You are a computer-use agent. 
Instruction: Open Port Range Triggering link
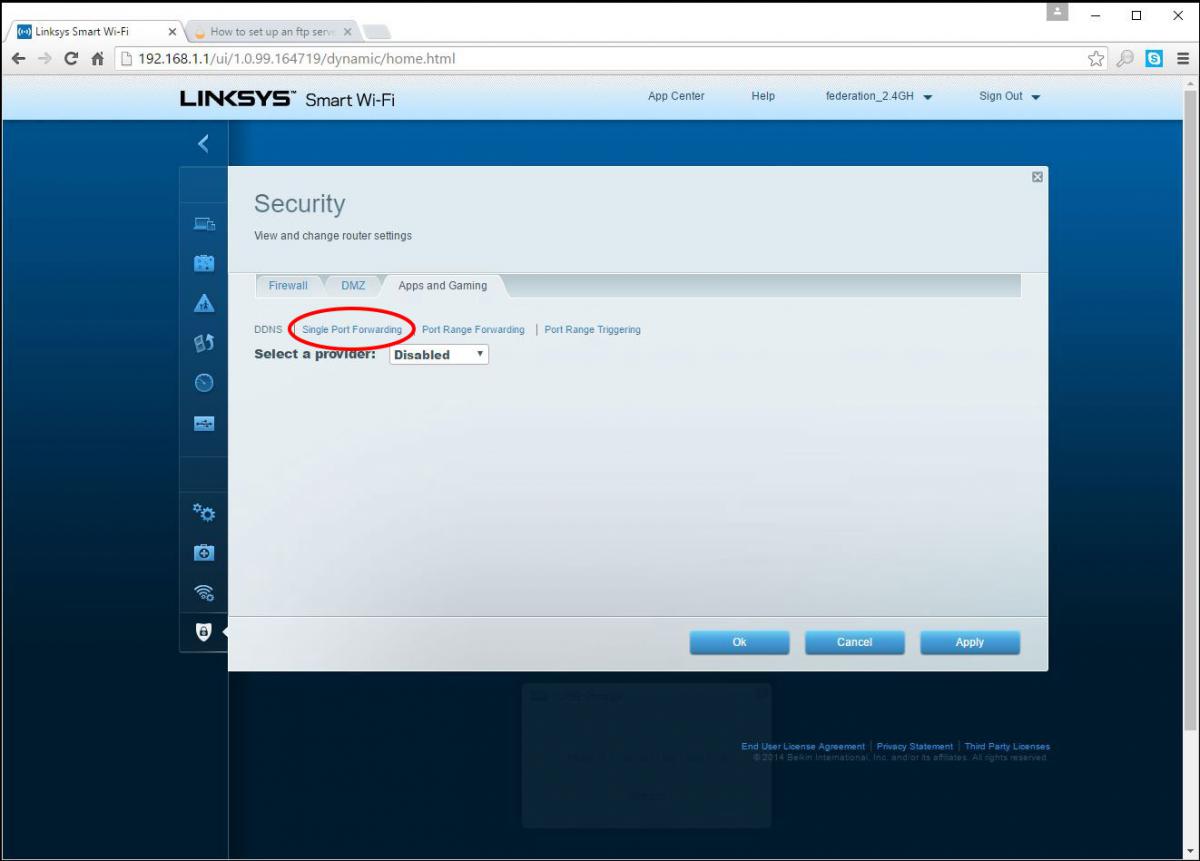[593, 330]
